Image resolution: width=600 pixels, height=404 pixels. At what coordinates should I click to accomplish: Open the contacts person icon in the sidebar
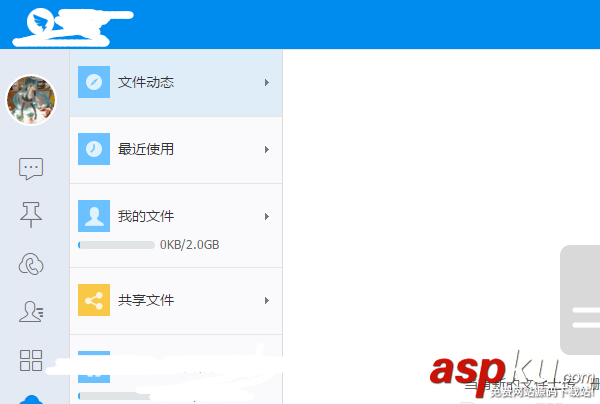click(x=31, y=311)
